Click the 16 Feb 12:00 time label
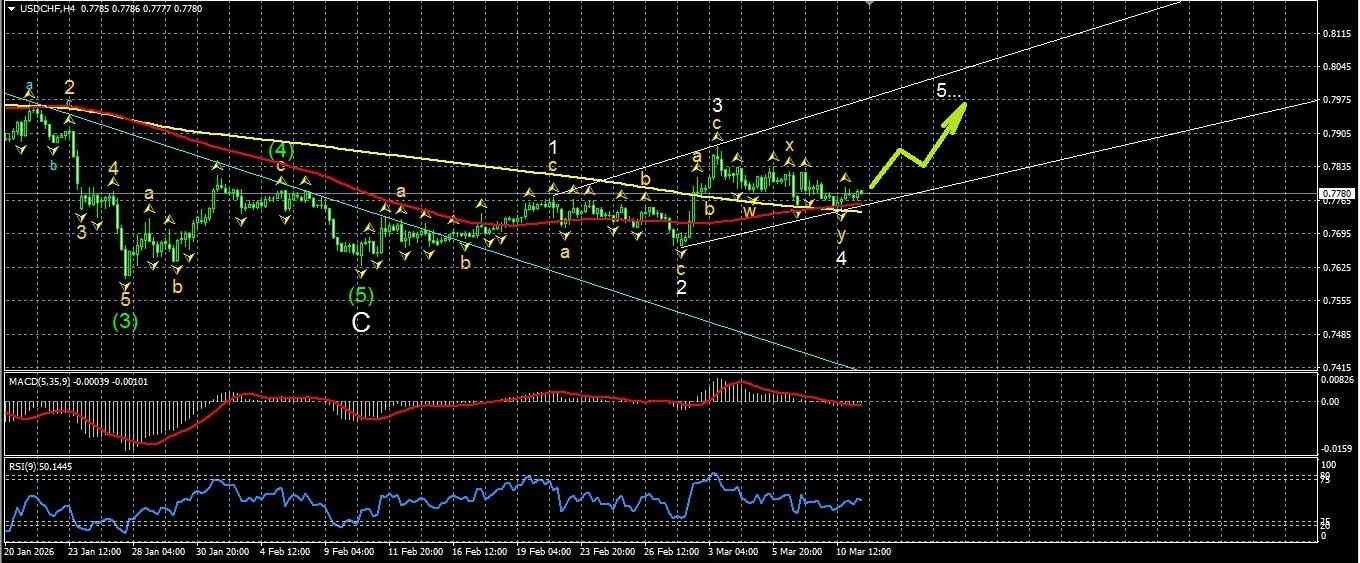Image resolution: width=1360 pixels, height=563 pixels. click(x=479, y=551)
